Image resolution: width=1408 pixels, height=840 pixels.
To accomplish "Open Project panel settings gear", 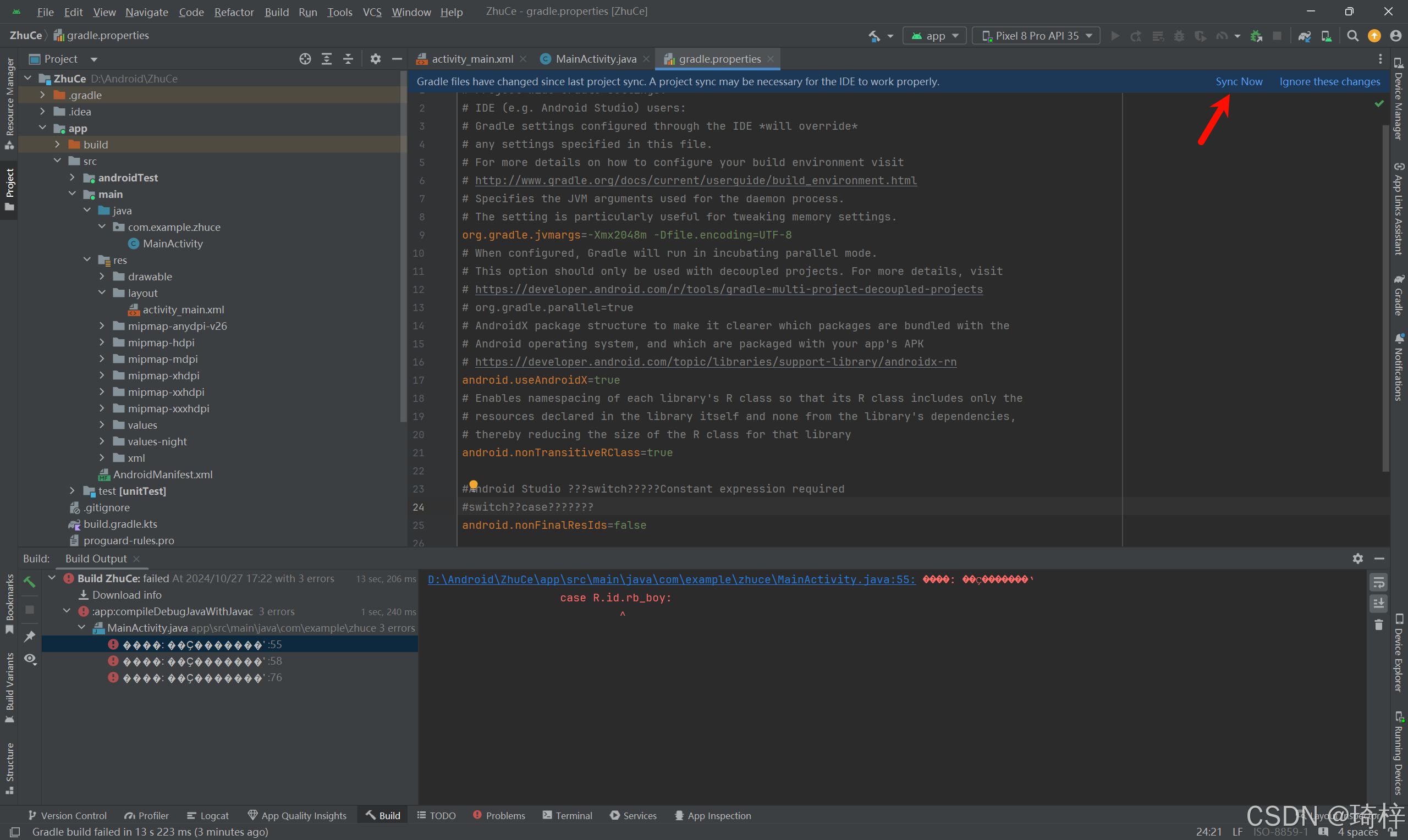I will [x=375, y=58].
